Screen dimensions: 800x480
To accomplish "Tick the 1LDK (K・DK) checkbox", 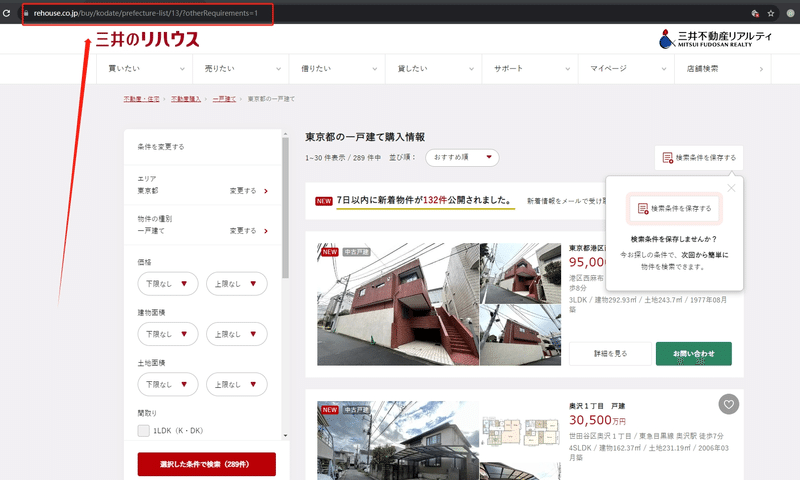I will [143, 431].
